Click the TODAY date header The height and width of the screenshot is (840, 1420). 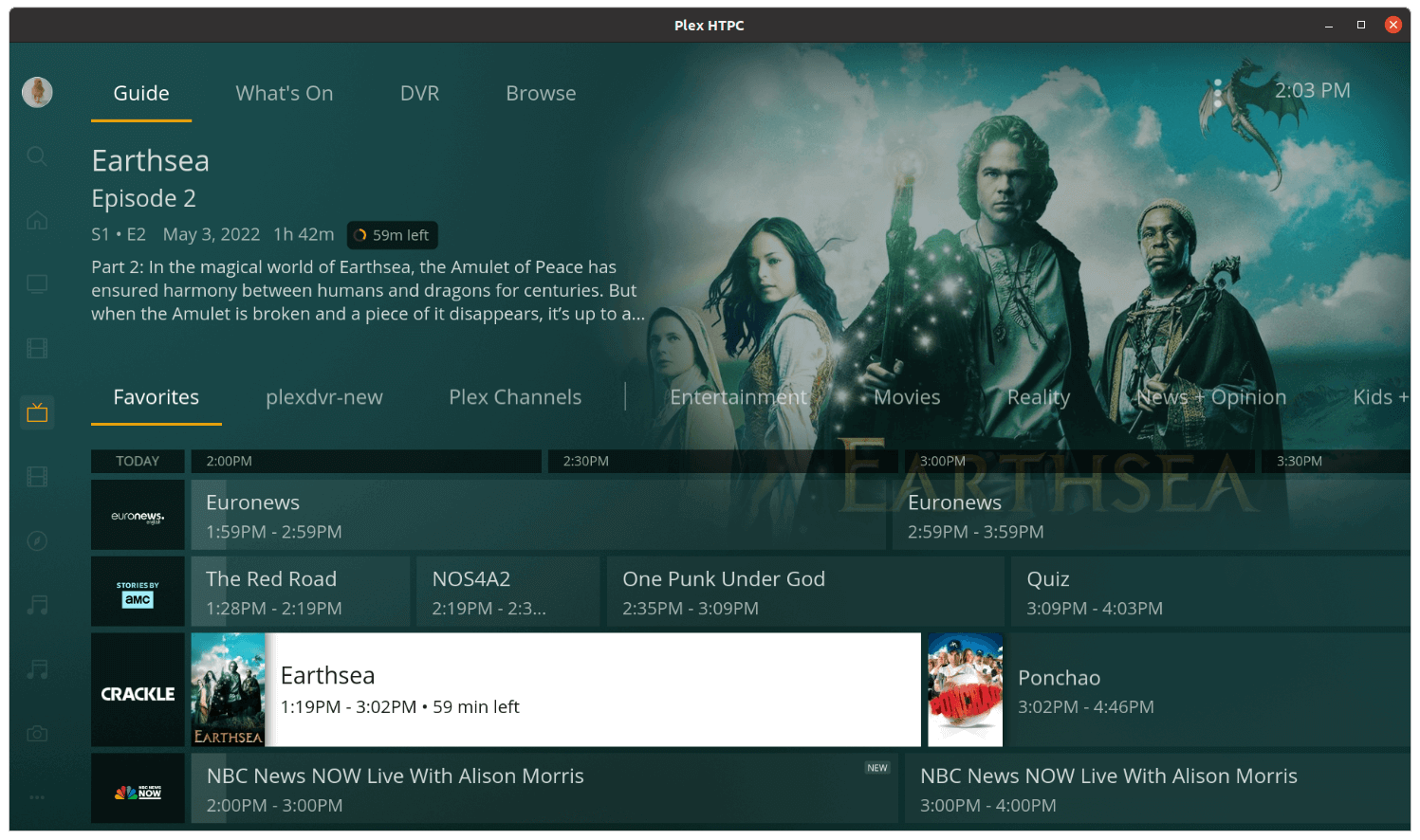138,461
